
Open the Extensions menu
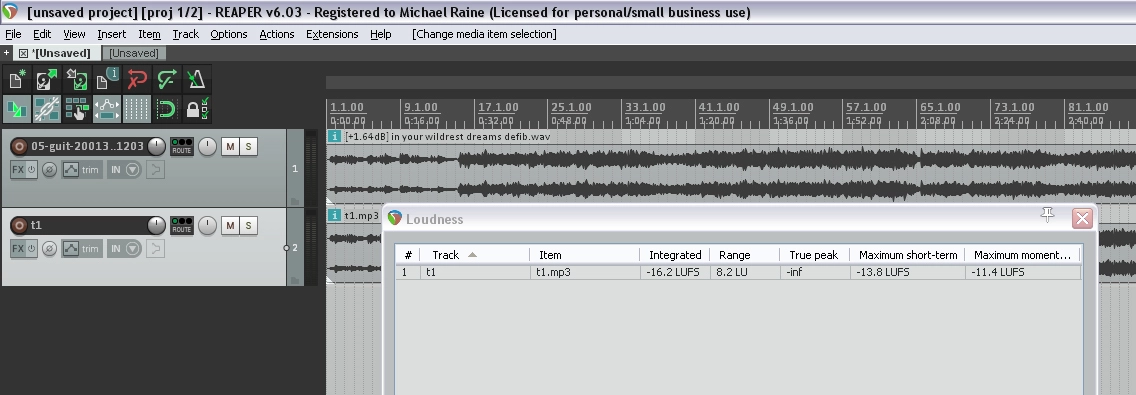[x=332, y=34]
